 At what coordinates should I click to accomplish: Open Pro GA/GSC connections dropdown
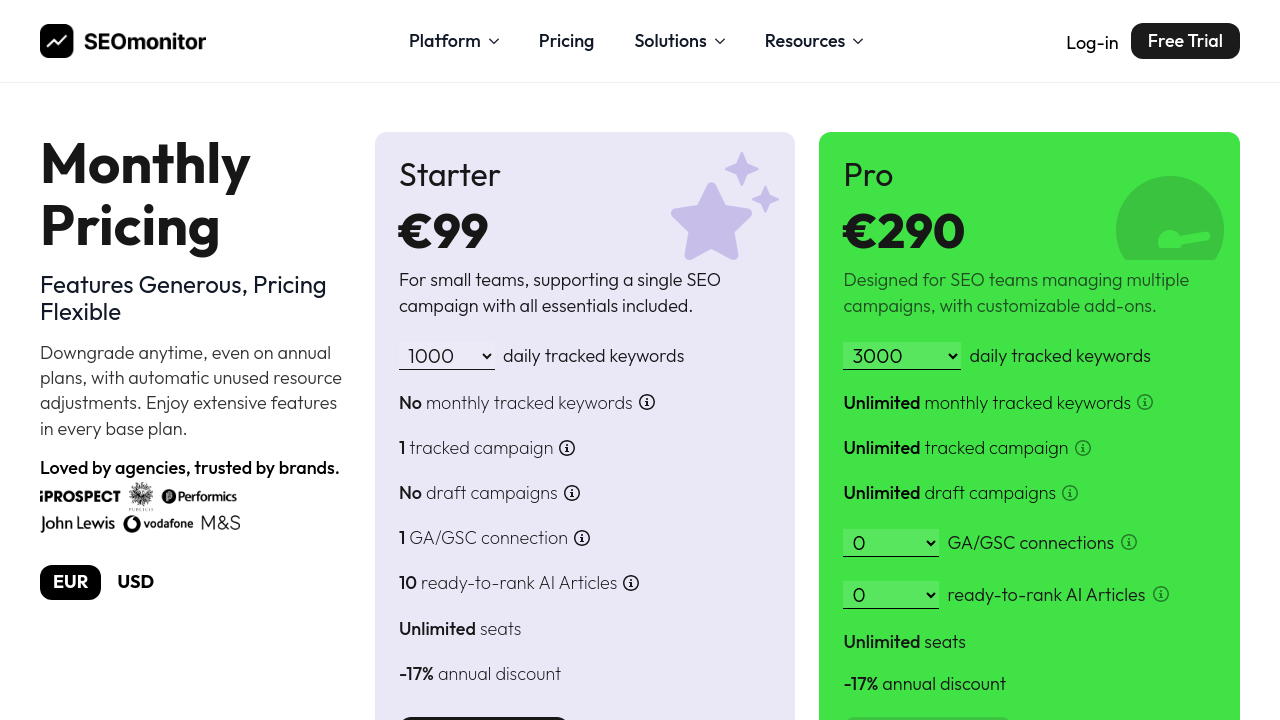[891, 543]
